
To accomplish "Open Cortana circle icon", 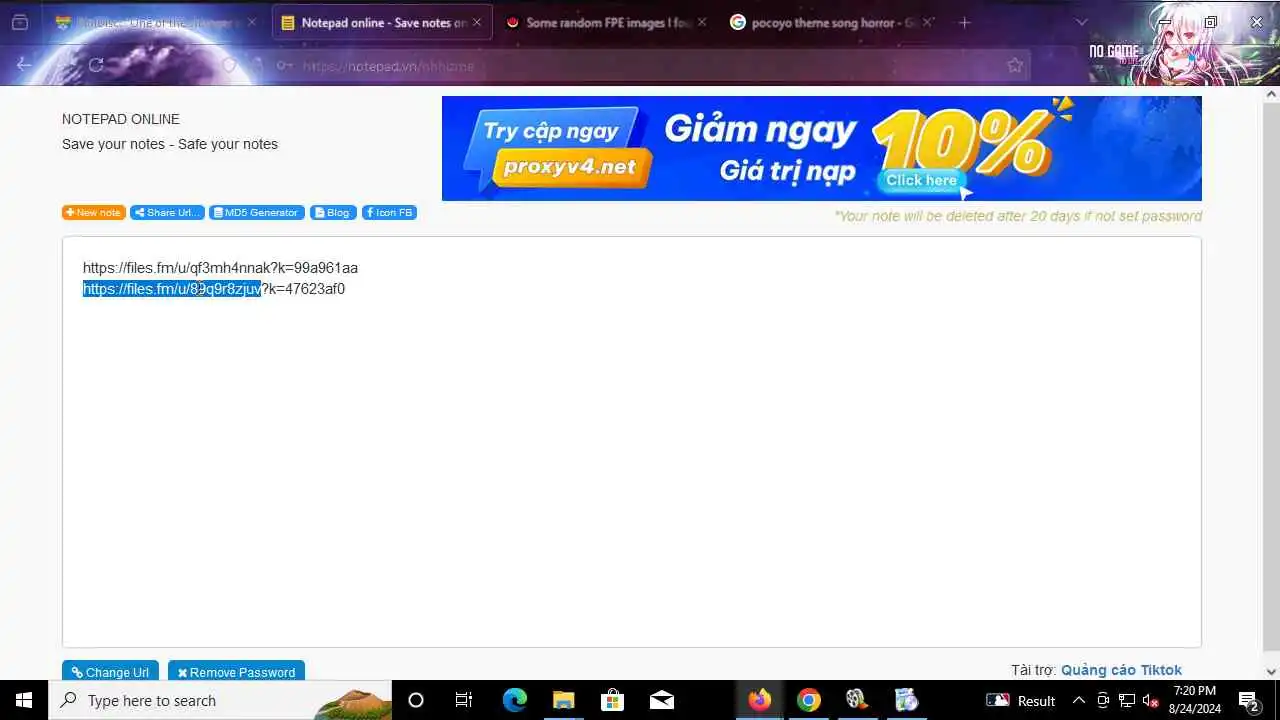I will (416, 700).
